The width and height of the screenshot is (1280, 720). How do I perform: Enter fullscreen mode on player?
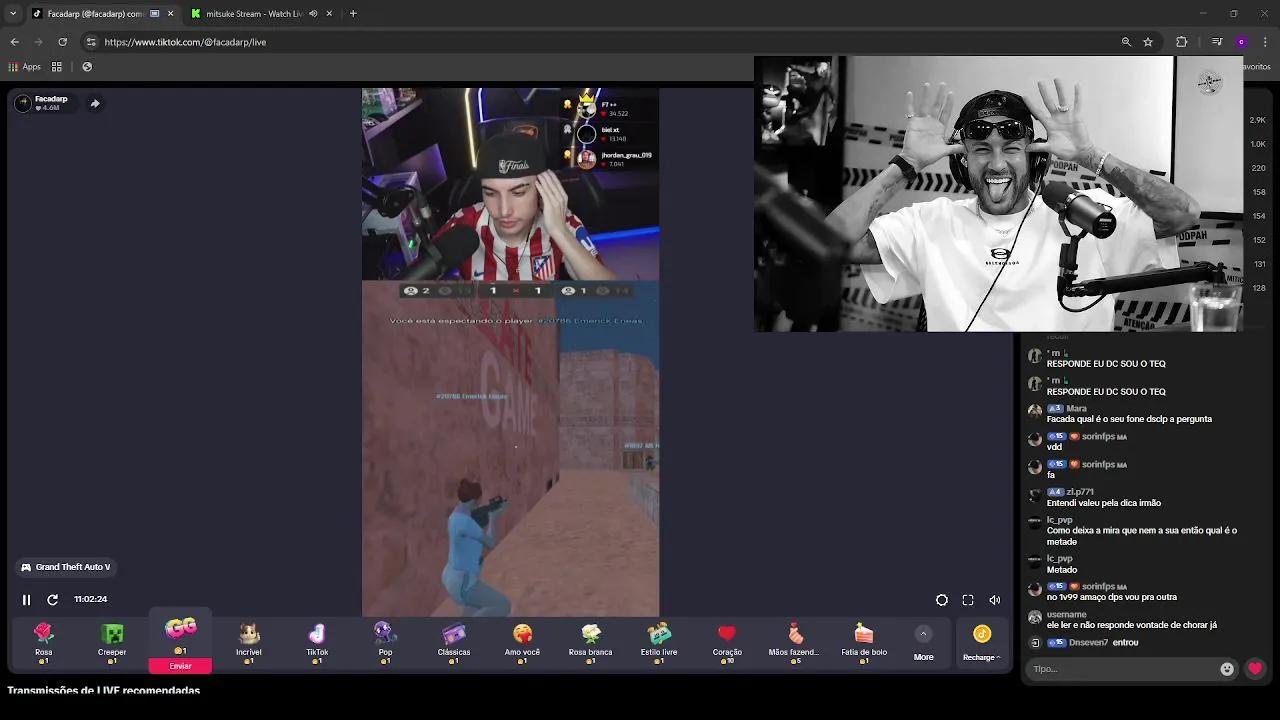[968, 600]
